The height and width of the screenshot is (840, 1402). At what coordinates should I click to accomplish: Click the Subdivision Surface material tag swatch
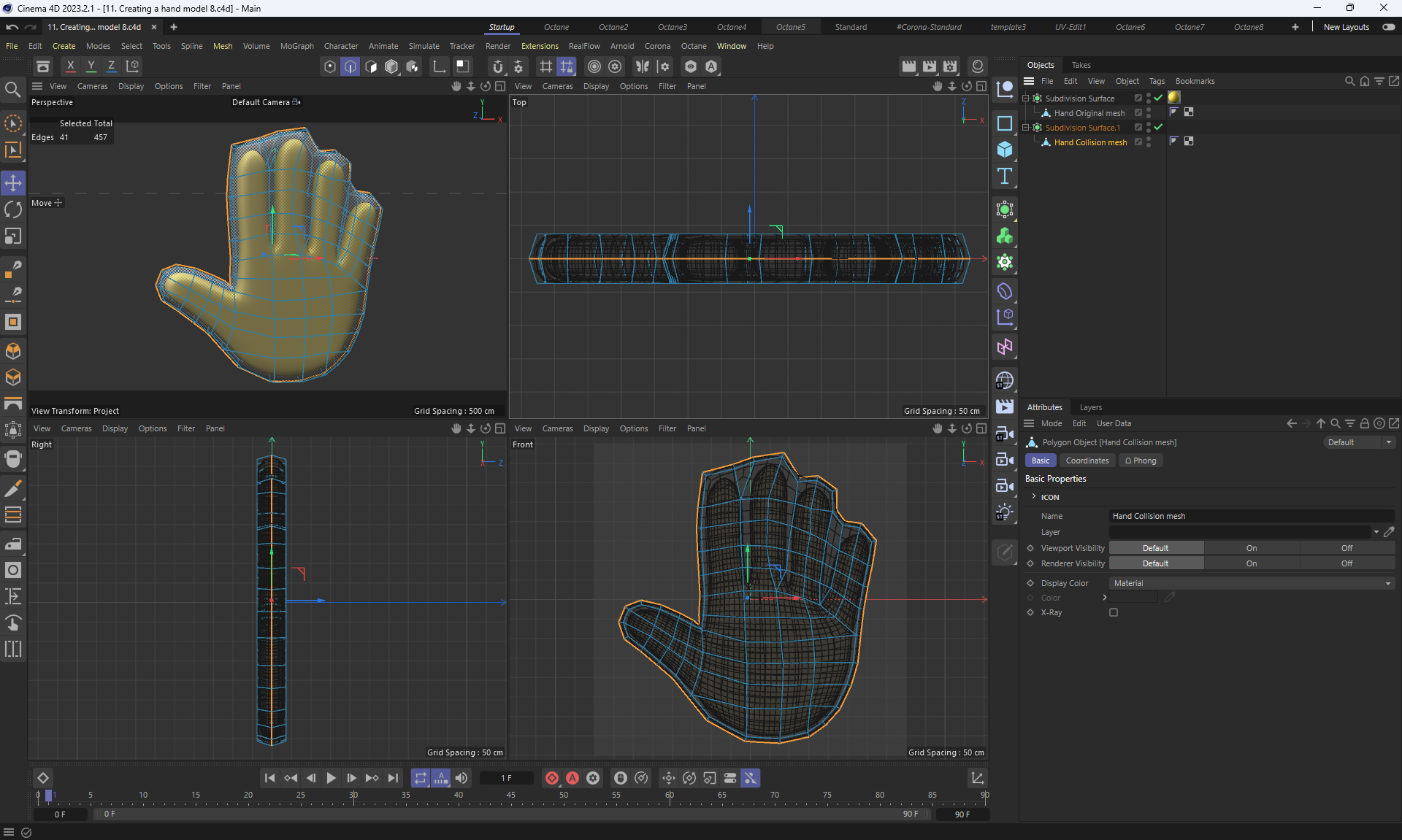(x=1173, y=98)
